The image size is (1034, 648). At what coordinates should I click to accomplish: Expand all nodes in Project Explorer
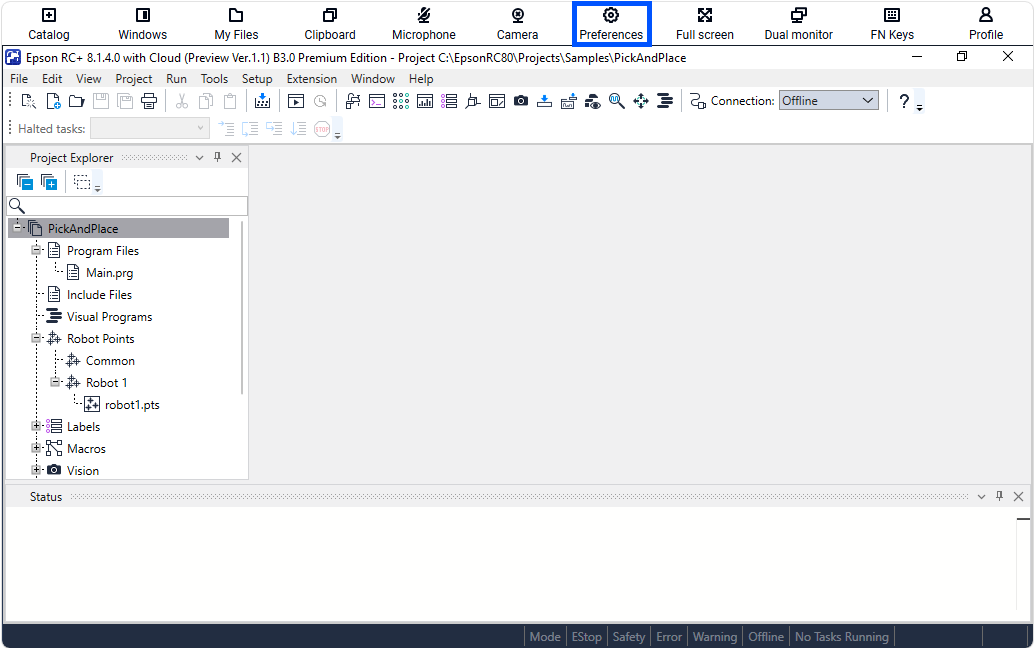pyautogui.click(x=49, y=182)
